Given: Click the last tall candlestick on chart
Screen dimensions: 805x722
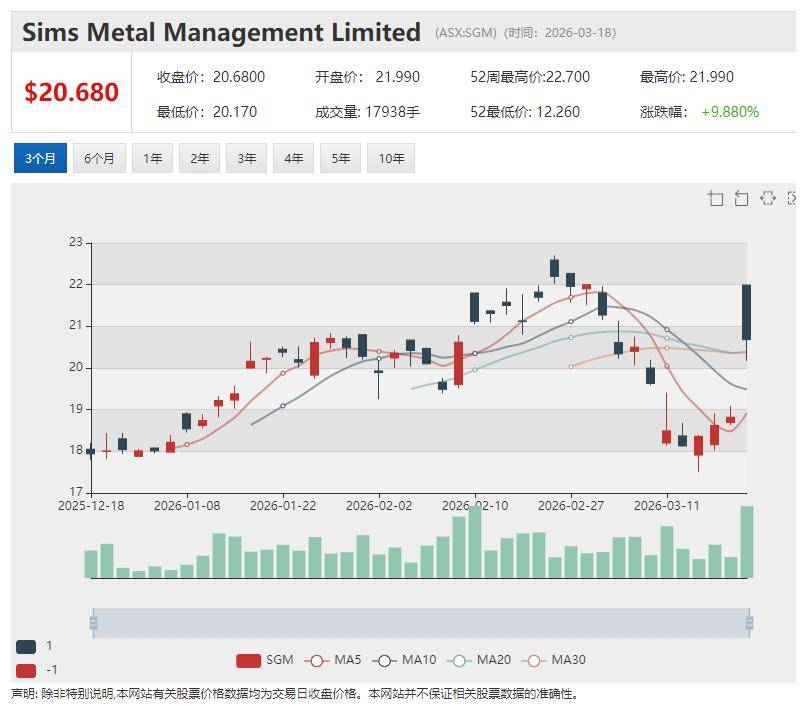Looking at the screenshot, I should [x=746, y=312].
